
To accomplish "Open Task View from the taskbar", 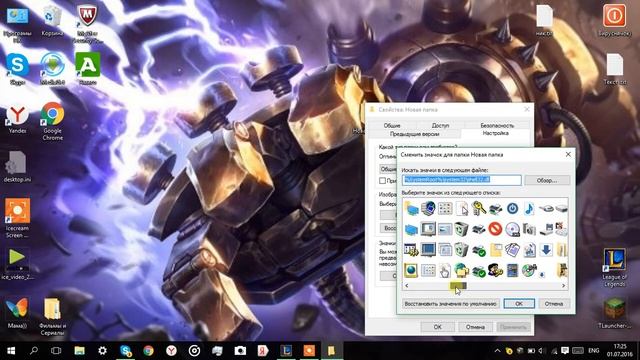I will point(56,351).
